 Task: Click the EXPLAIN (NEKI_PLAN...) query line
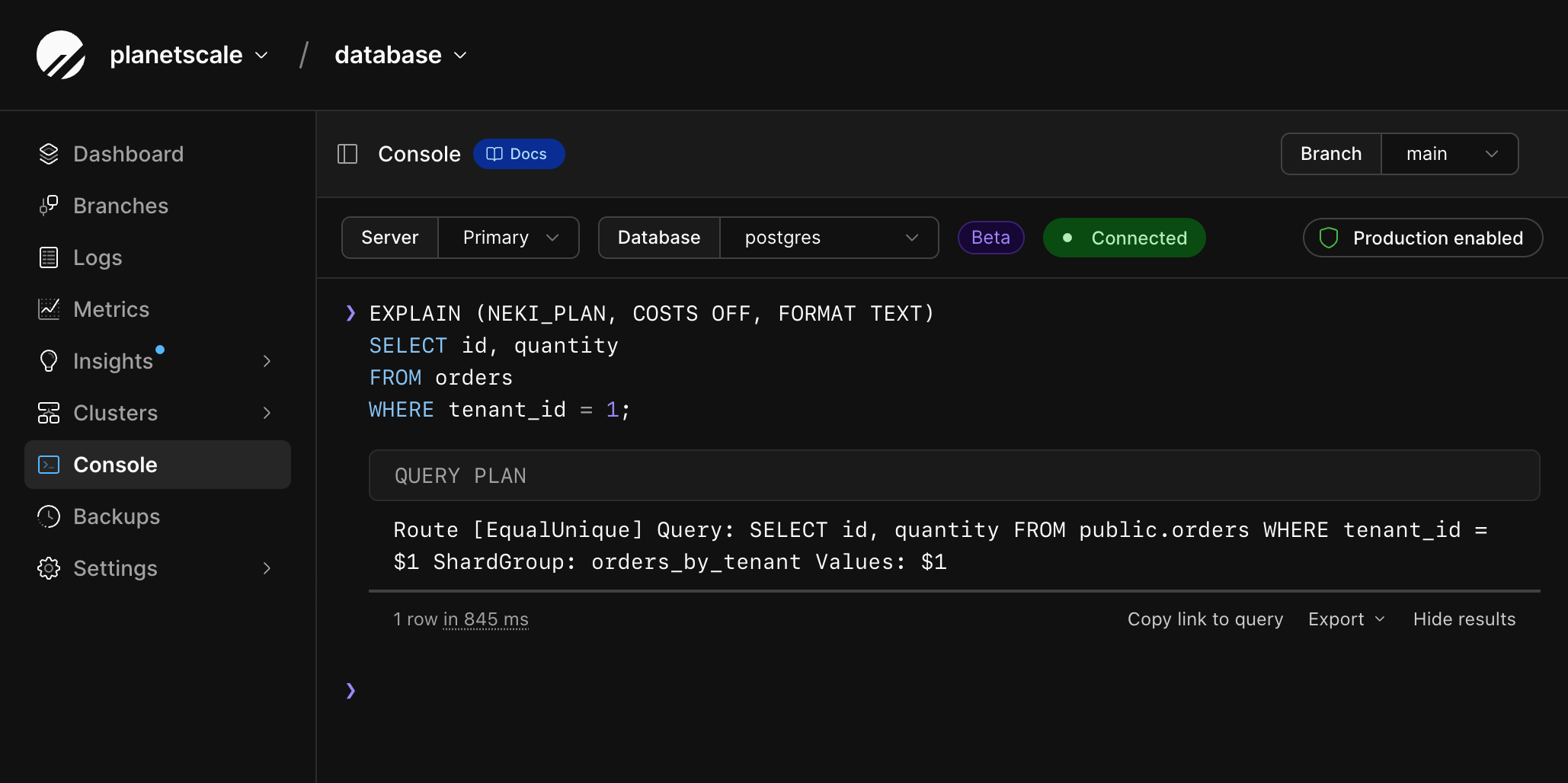click(651, 313)
